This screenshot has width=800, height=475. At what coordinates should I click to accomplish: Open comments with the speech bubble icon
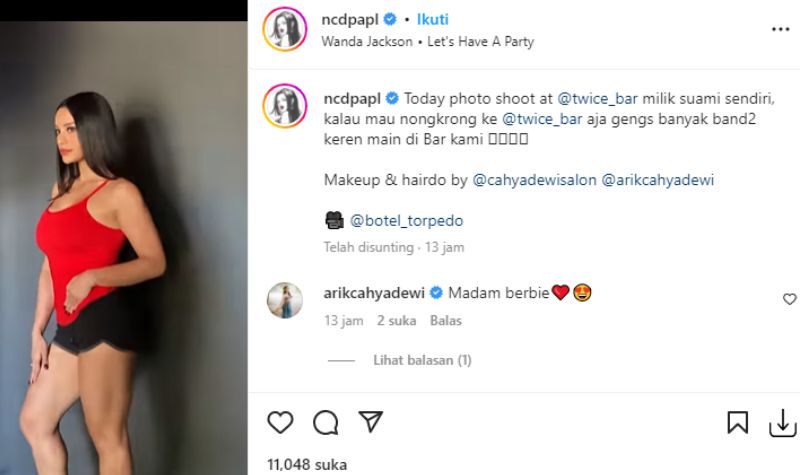tap(325, 423)
